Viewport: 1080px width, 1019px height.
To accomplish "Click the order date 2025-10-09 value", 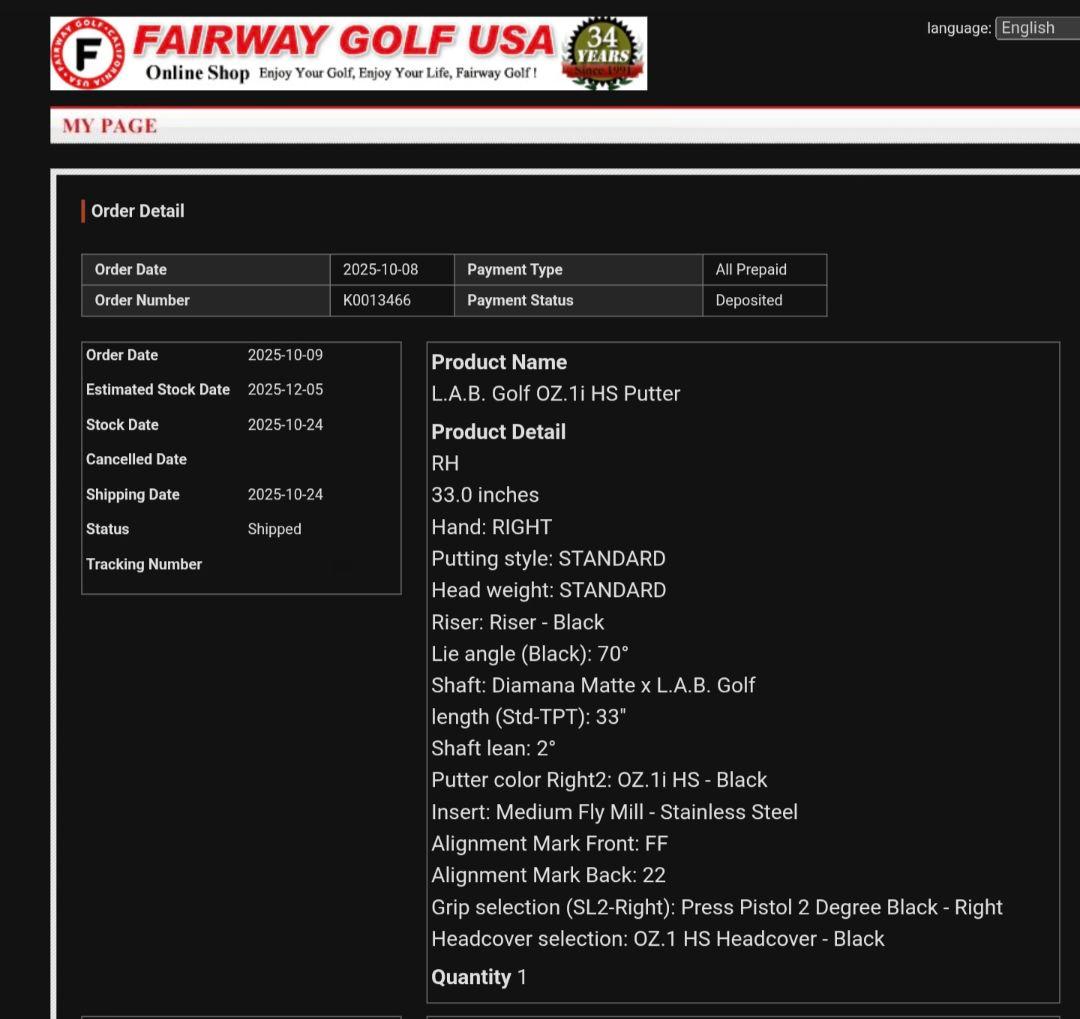I will [285, 355].
